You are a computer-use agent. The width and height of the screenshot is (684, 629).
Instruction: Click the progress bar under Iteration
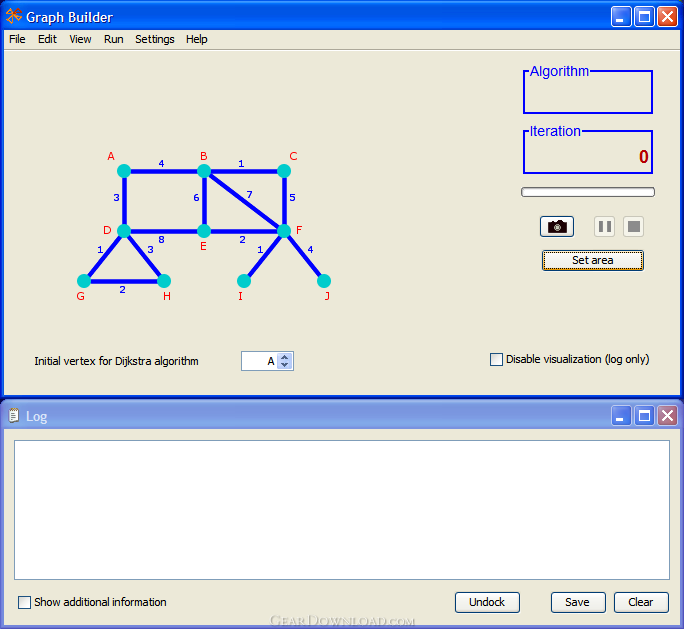pos(588,192)
